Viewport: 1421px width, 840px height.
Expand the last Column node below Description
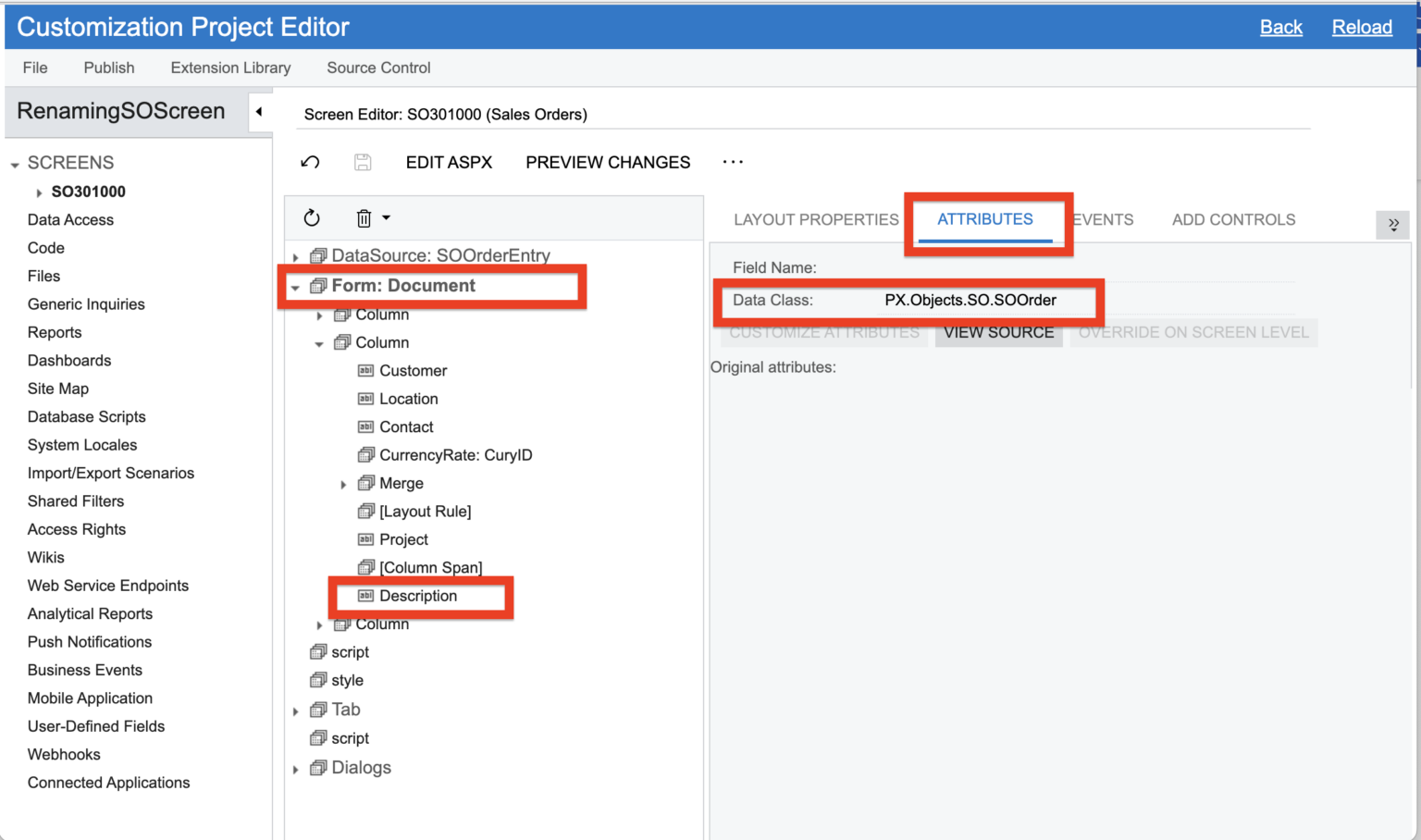click(320, 625)
